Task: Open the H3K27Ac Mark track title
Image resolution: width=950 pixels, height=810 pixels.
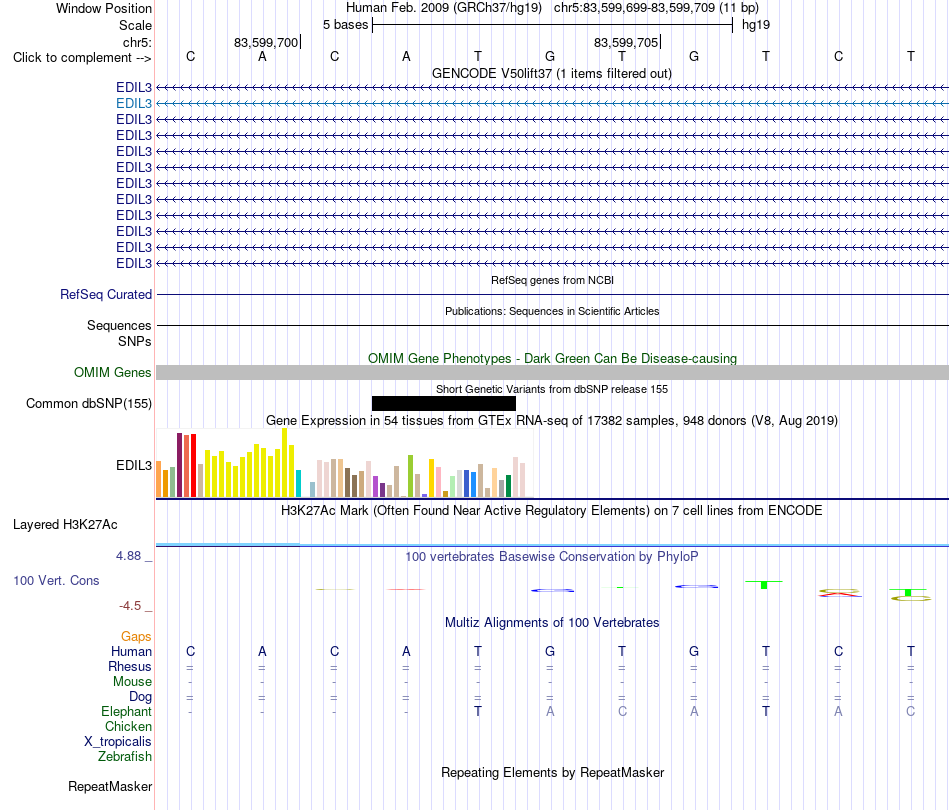Action: click(552, 510)
